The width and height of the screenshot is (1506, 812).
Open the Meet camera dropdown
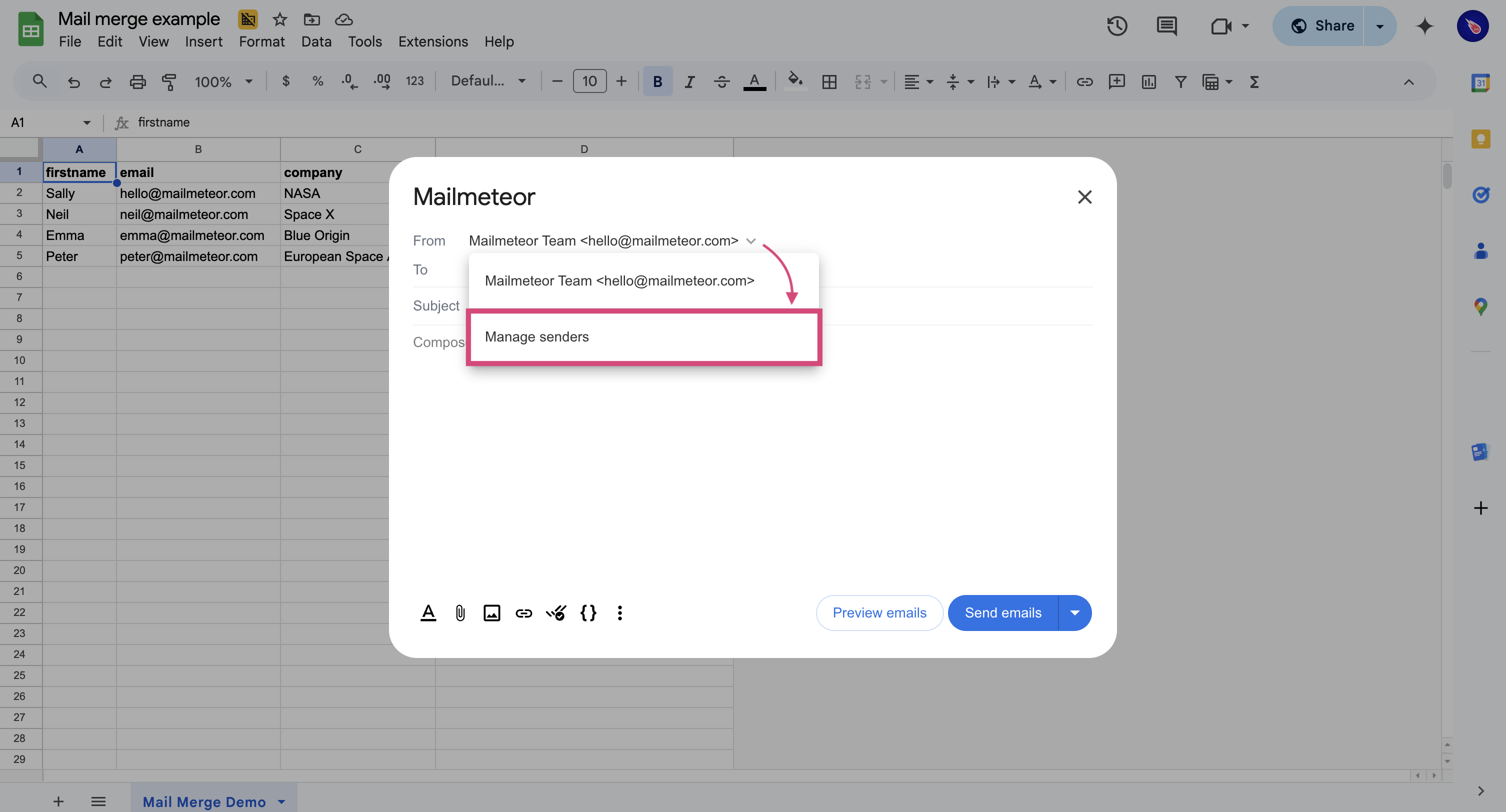(1245, 25)
